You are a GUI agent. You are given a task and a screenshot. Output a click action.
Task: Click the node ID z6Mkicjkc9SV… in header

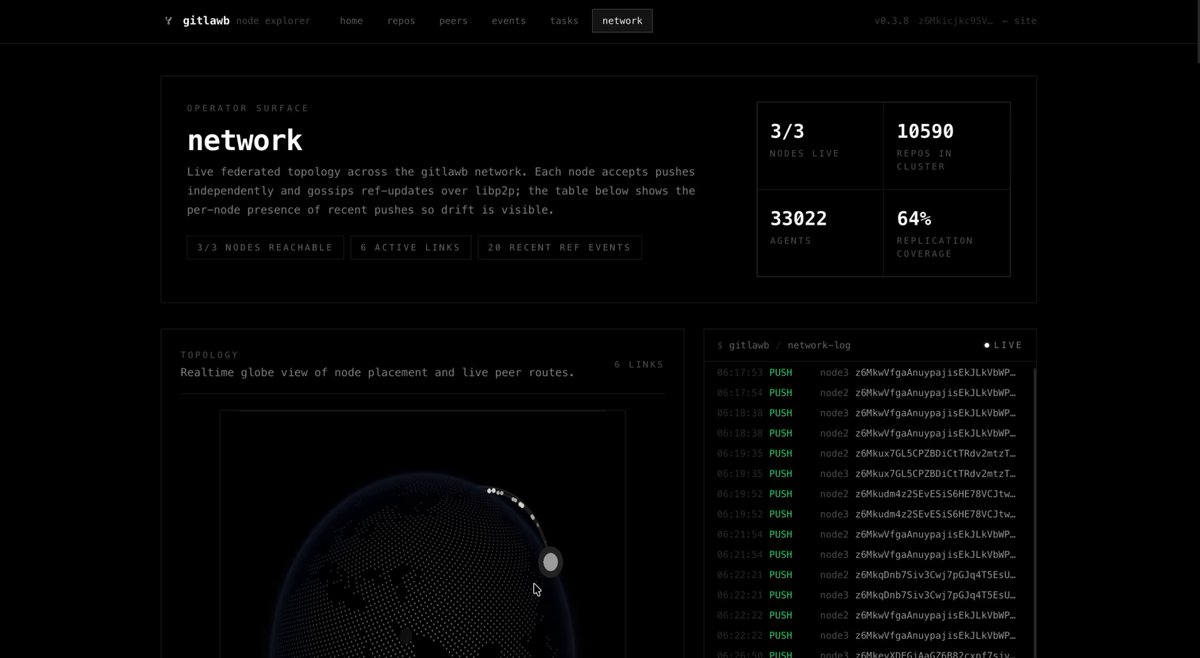(x=957, y=21)
